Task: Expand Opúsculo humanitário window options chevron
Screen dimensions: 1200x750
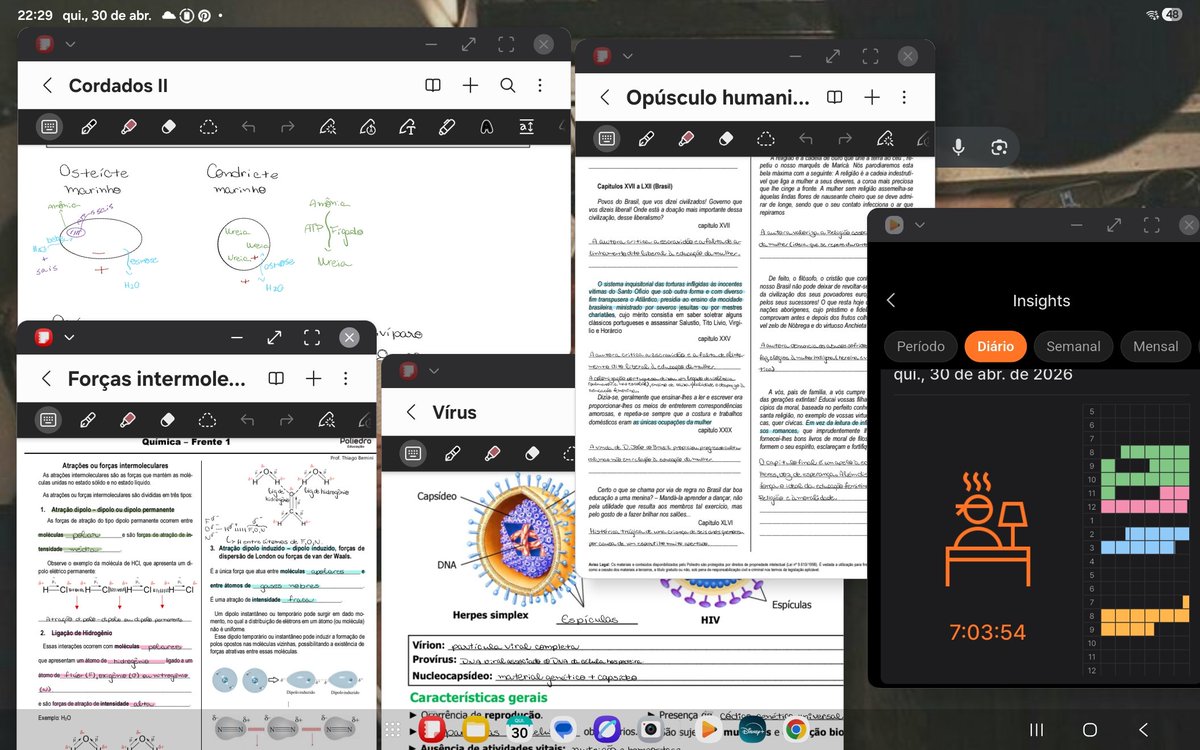Action: 628,56
